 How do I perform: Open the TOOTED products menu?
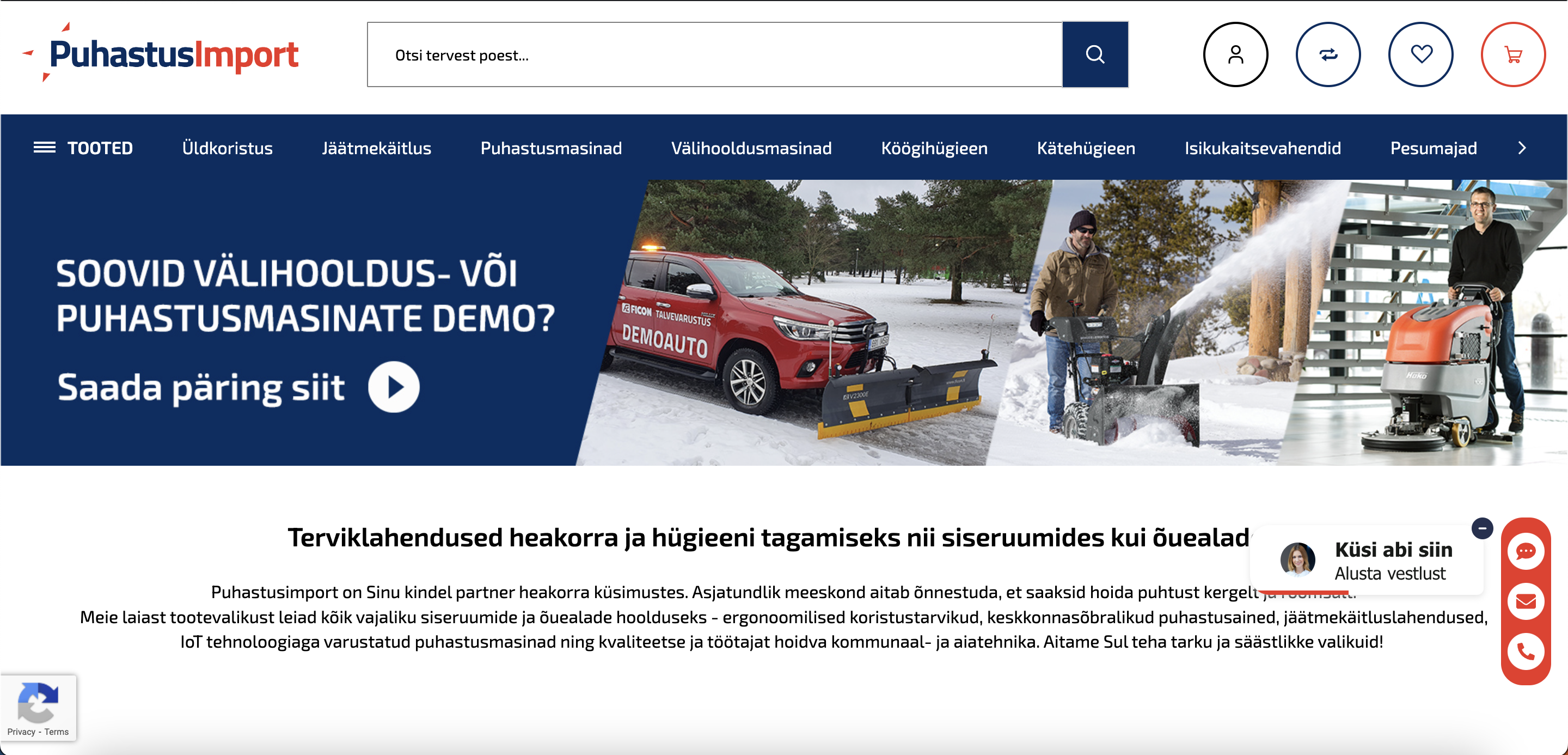tap(100, 148)
